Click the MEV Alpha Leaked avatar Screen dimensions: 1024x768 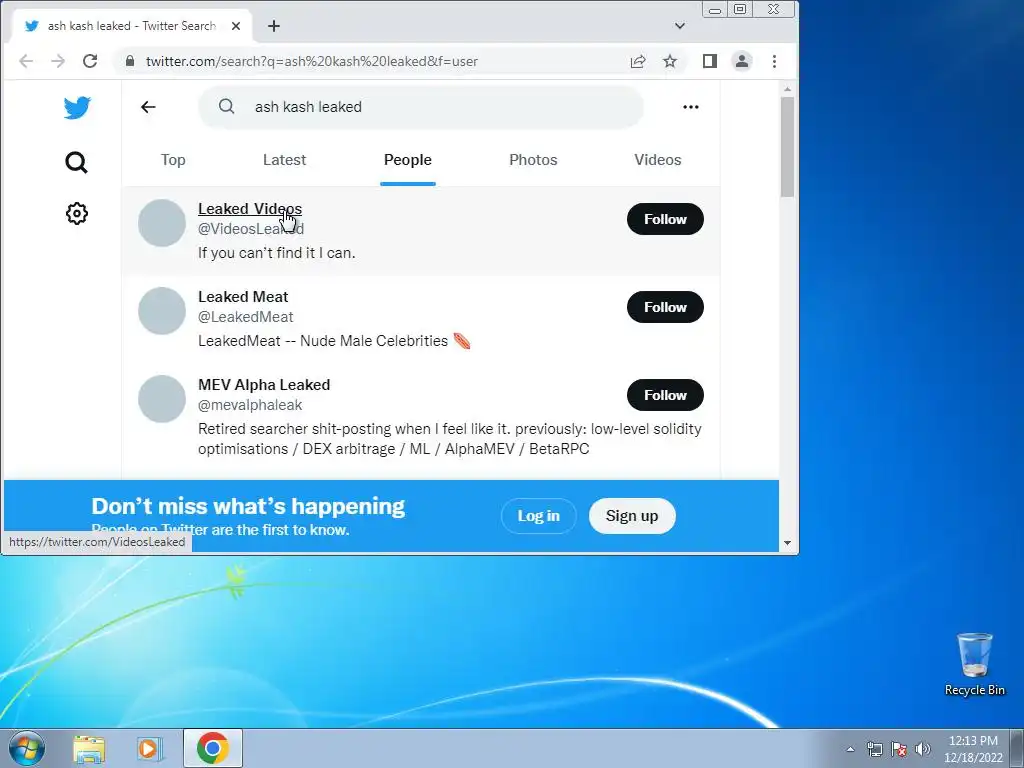[162, 399]
